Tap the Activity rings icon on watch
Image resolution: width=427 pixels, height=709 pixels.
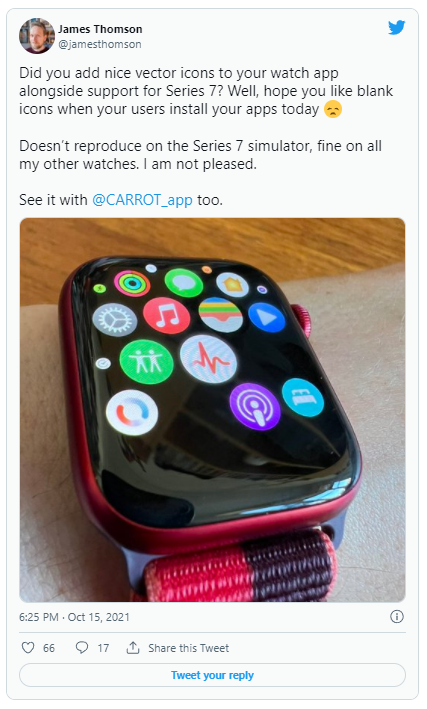(132, 283)
